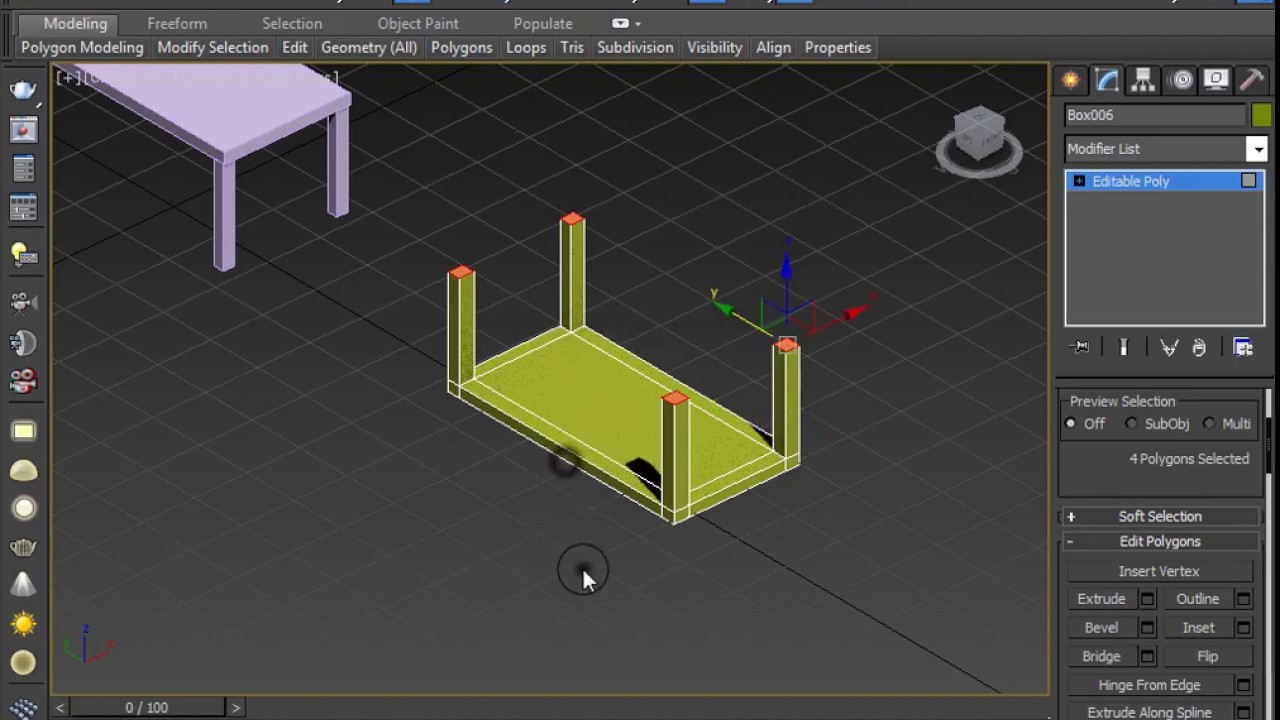Click the Pin Stack icon

1081,347
